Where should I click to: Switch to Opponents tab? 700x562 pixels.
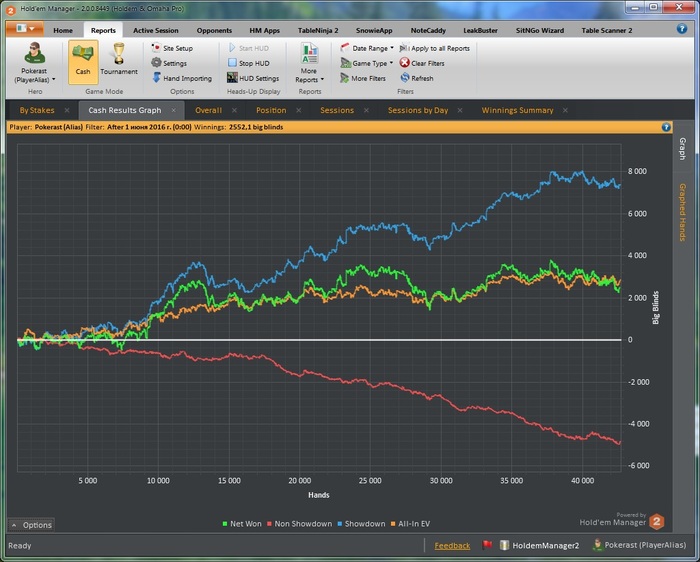click(x=214, y=30)
